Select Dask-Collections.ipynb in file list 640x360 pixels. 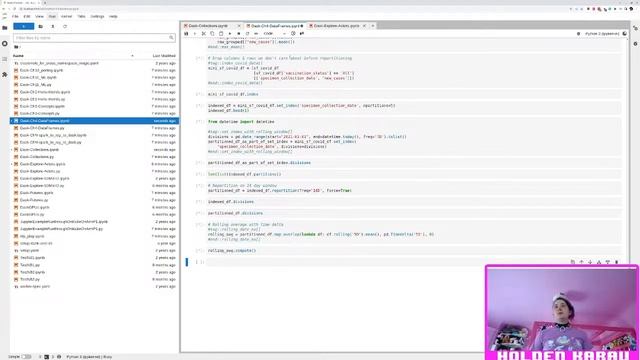(x=94, y=149)
